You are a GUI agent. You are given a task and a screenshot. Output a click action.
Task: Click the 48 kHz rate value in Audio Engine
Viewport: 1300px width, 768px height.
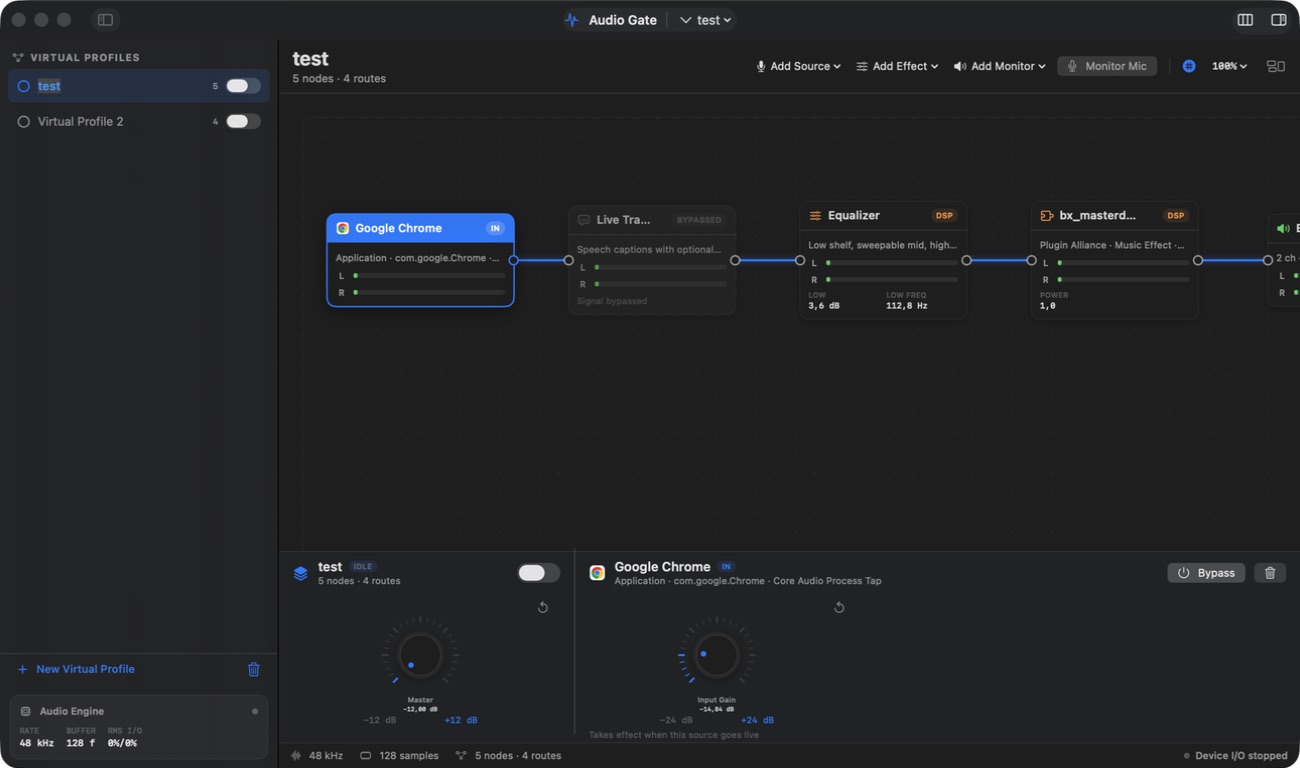(x=37, y=743)
